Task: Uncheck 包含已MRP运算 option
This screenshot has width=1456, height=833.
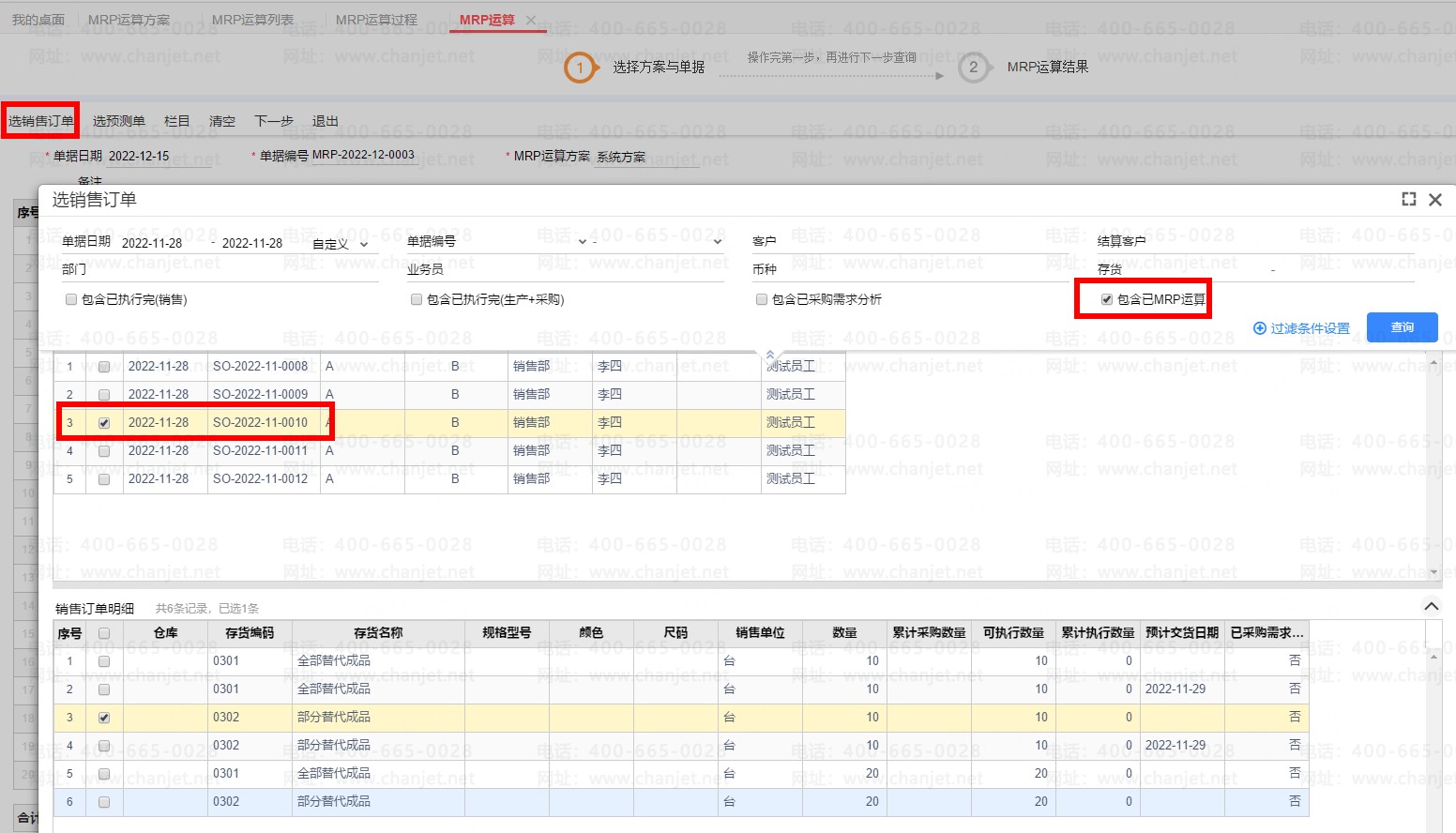Action: [x=1107, y=299]
